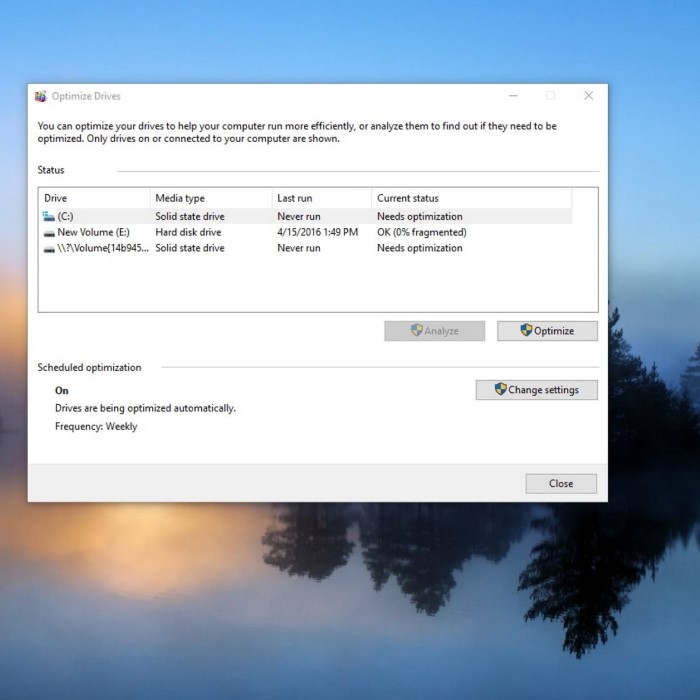
Task: Click Never run in the (C:) row
Action: pos(299,217)
